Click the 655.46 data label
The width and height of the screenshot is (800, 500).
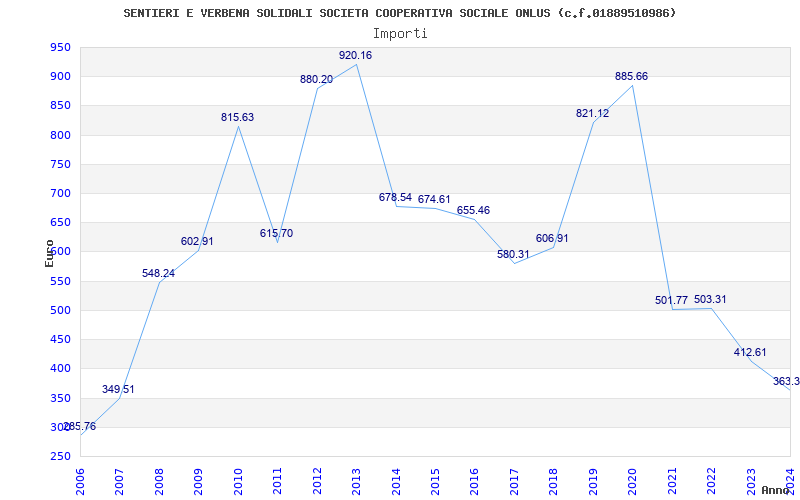pos(473,210)
